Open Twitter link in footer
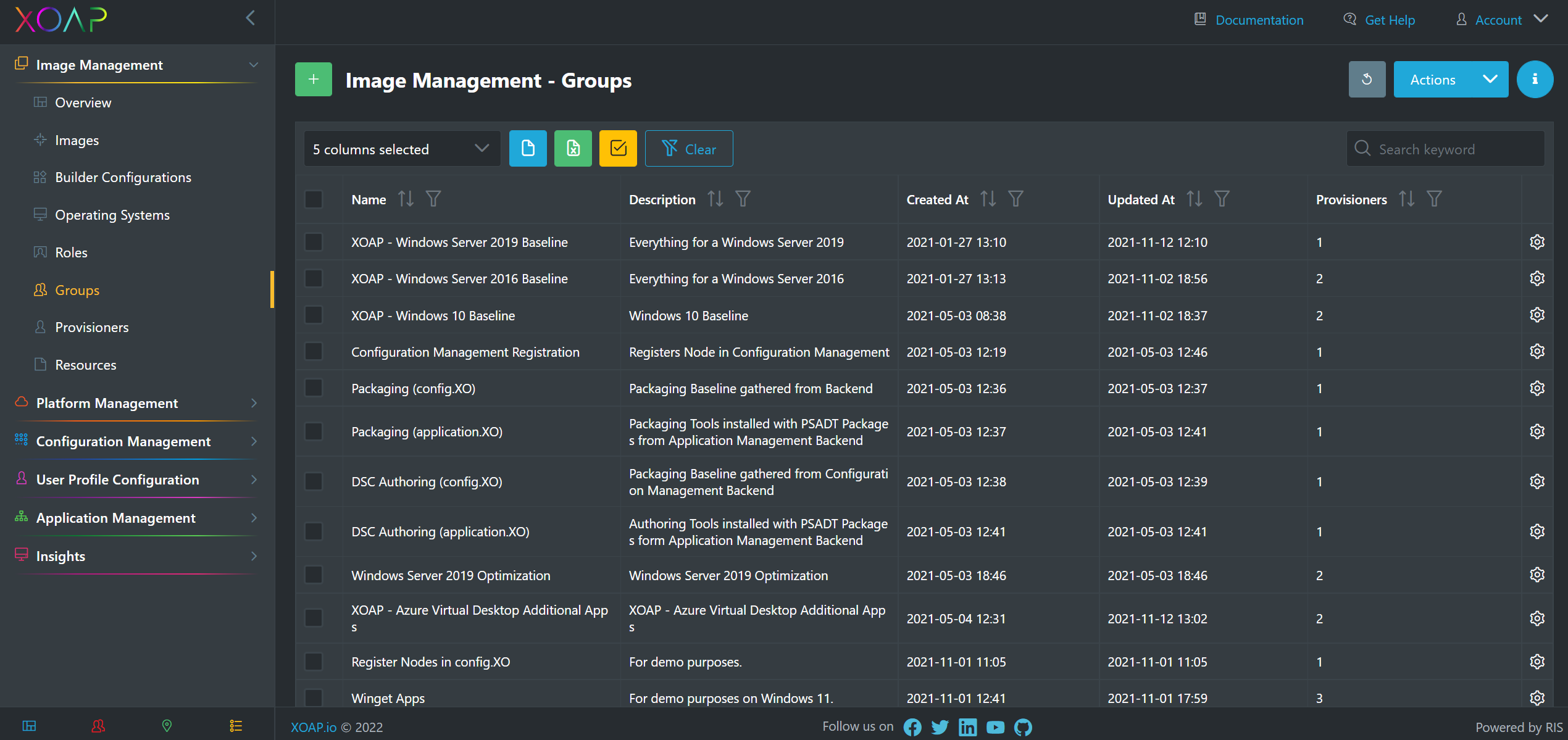This screenshot has height=740, width=1568. pos(940,727)
